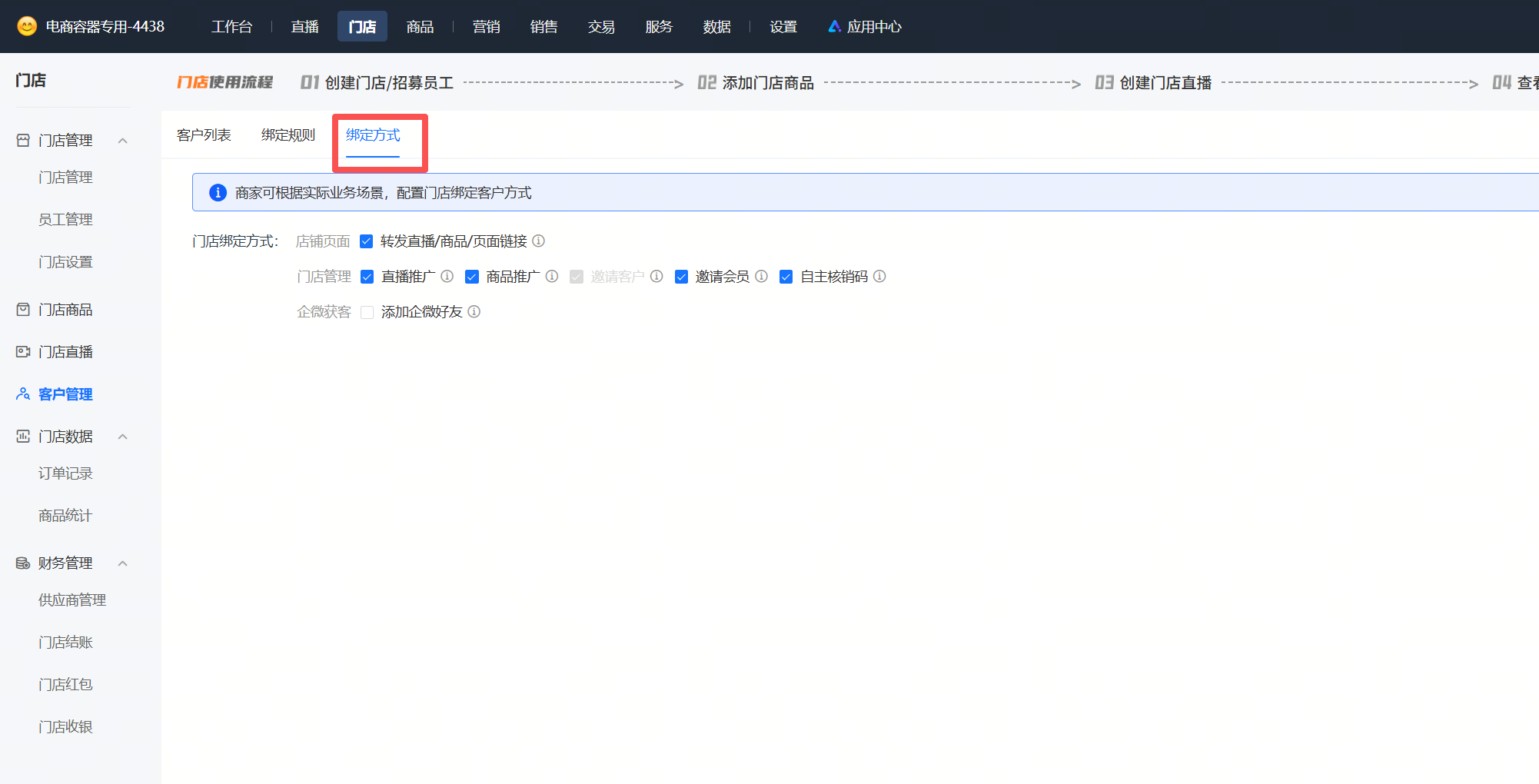This screenshot has height=784, width=1539.
Task: Click the disabled 邀请客户 checkbox
Action: [x=577, y=277]
